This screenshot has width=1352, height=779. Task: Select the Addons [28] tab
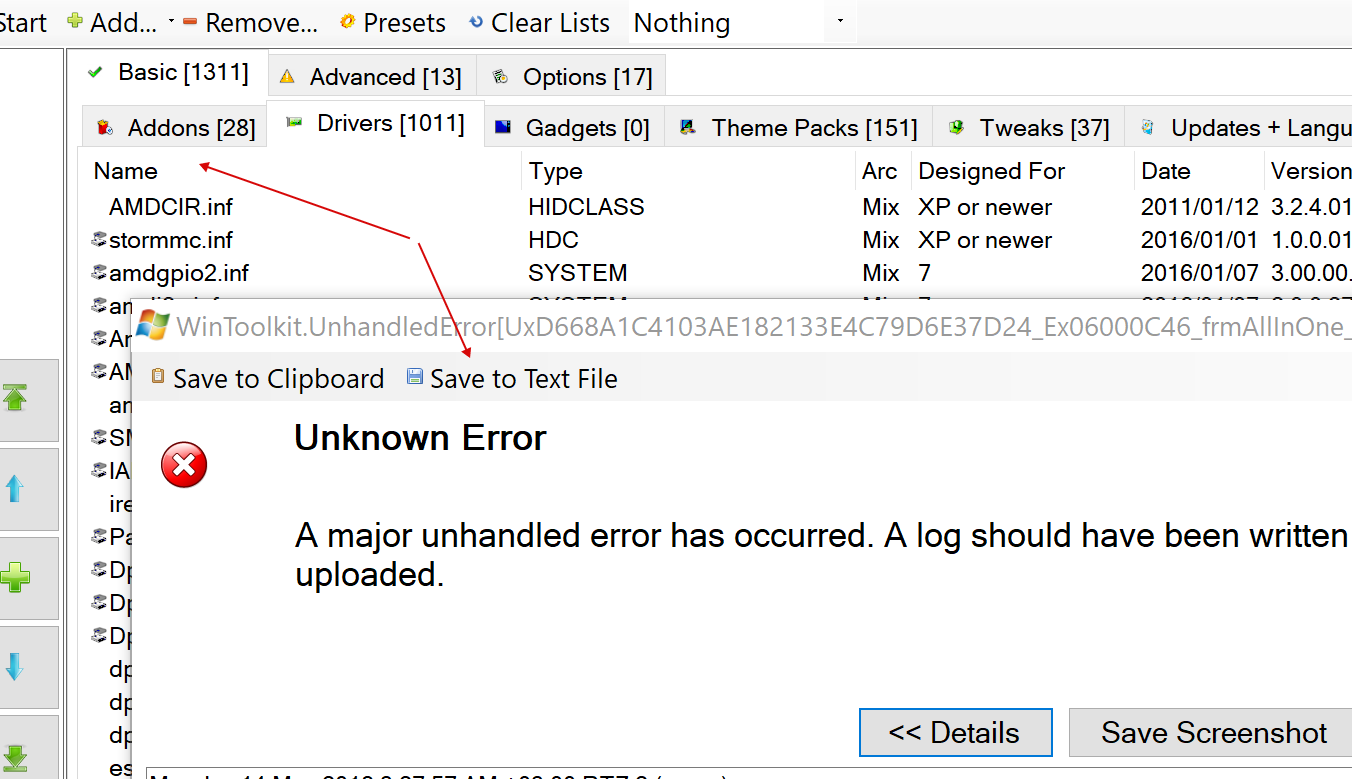(x=175, y=128)
